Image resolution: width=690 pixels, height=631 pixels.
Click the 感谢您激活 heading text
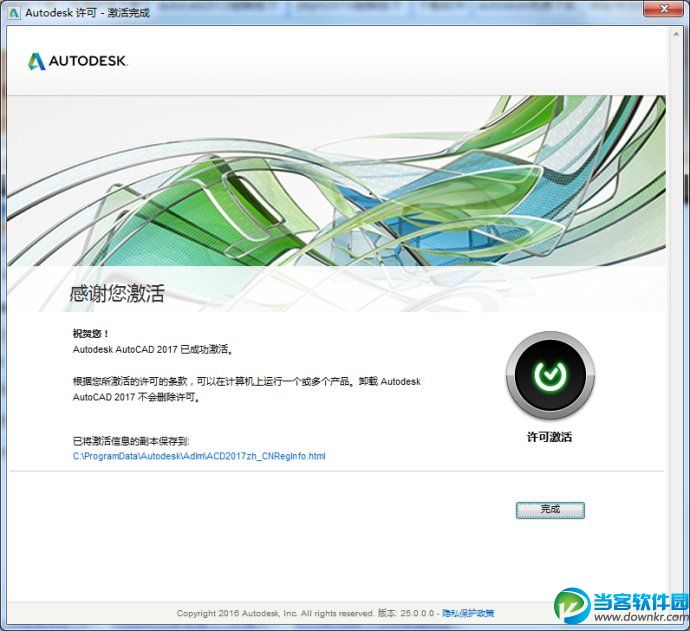click(117, 293)
